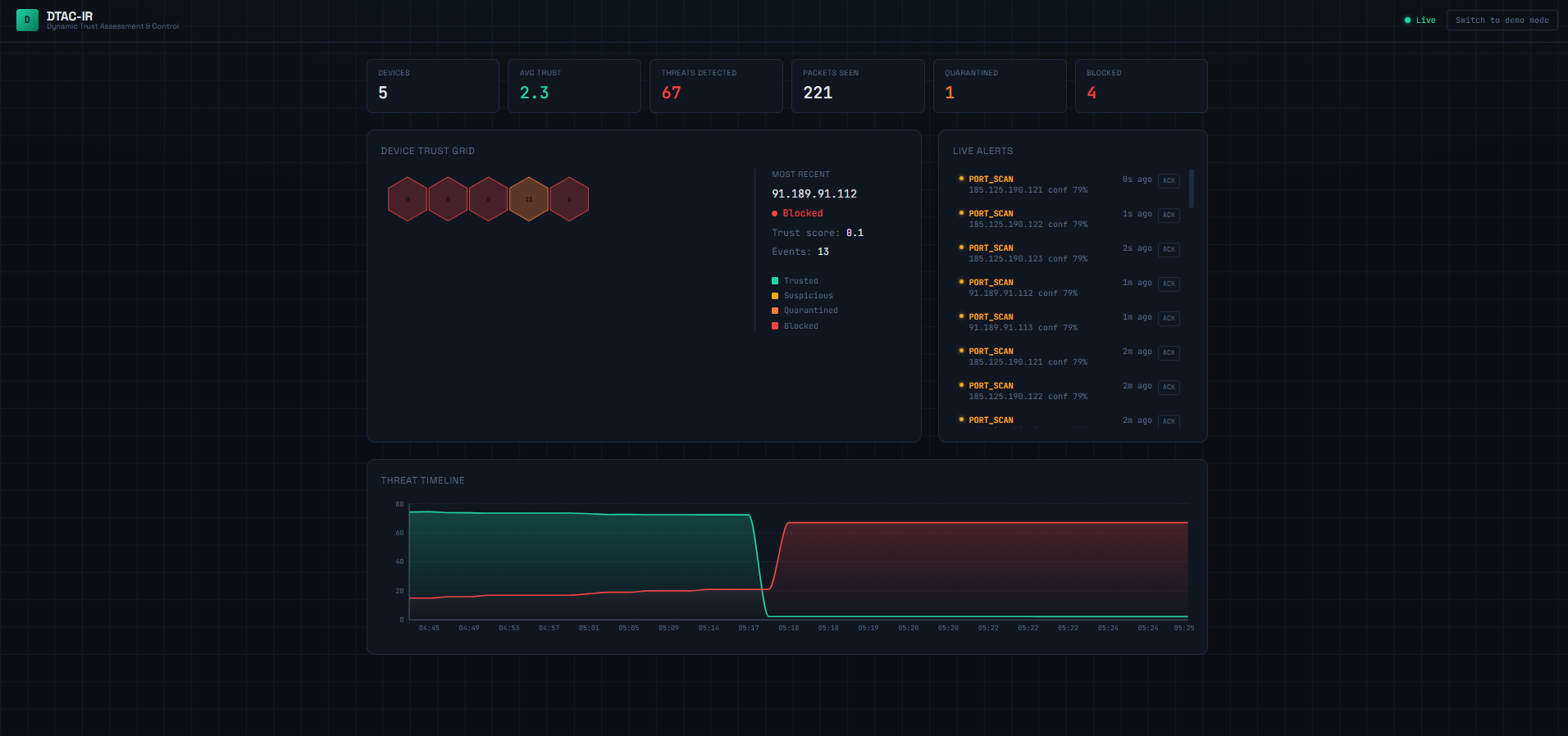1568x736 pixels.
Task: Select the orange quarantined hexagon device
Action: pos(529,199)
